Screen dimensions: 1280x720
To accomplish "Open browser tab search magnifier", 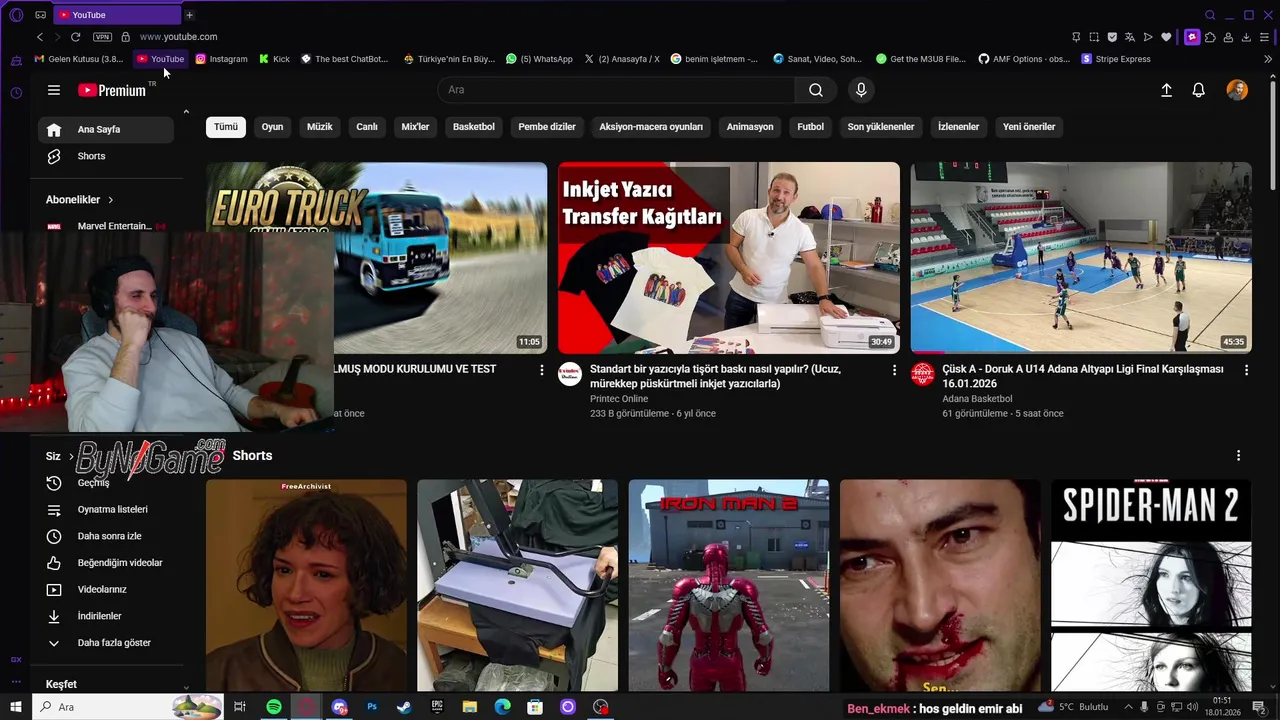I will click(x=1210, y=15).
